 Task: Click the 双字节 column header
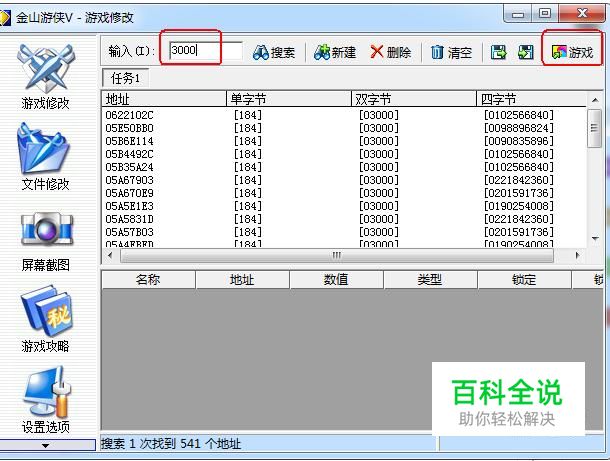[x=414, y=99]
